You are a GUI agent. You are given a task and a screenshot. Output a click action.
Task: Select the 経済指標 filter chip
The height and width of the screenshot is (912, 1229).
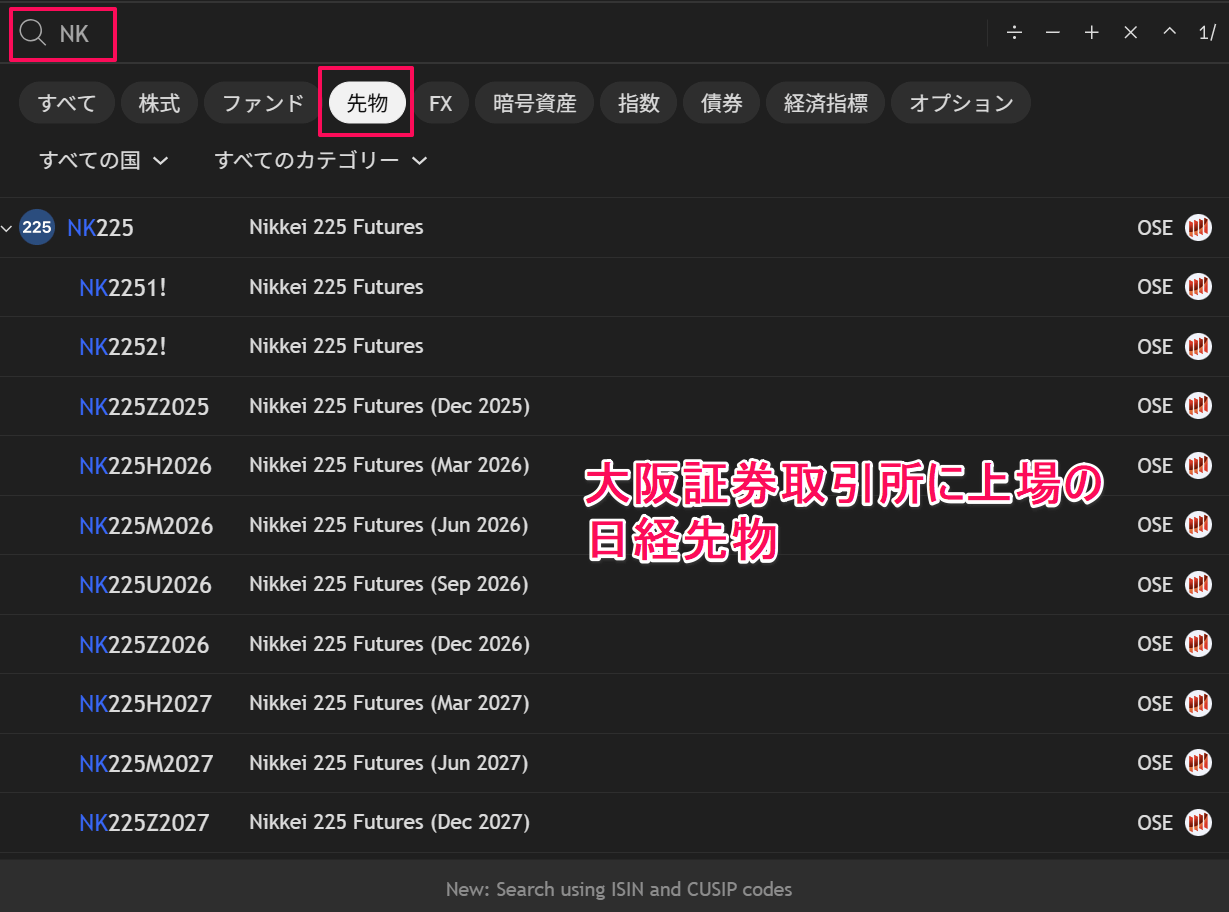point(825,103)
